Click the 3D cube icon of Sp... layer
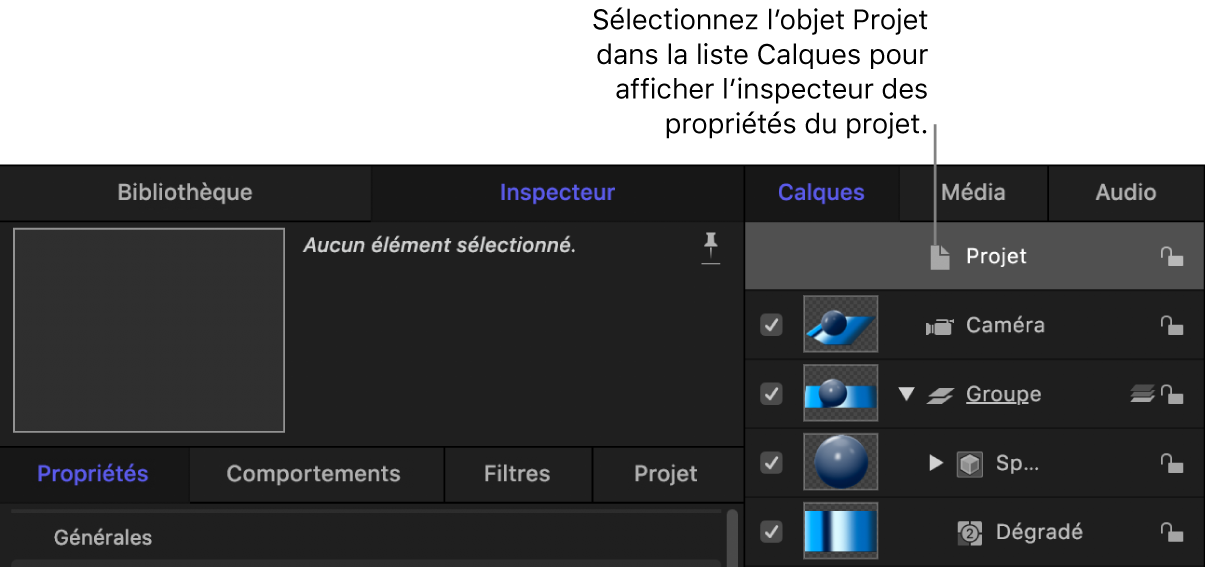1205x567 pixels. pyautogui.click(x=969, y=463)
